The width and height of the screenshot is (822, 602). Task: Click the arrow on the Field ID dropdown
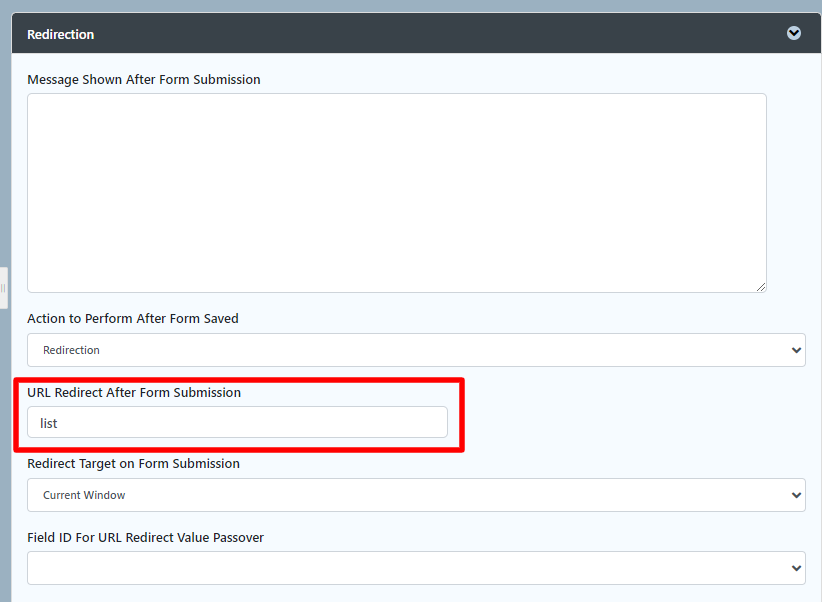pos(796,568)
